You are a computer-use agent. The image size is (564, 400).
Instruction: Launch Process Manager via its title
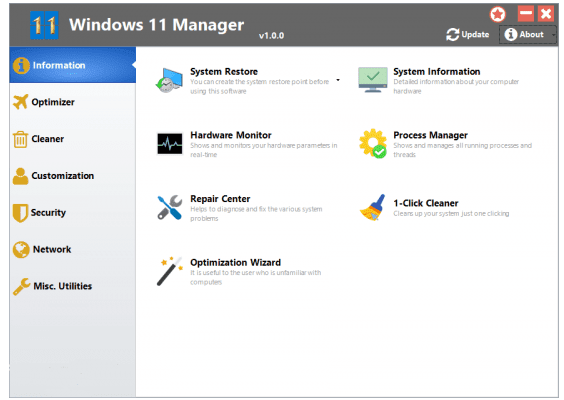[430, 135]
